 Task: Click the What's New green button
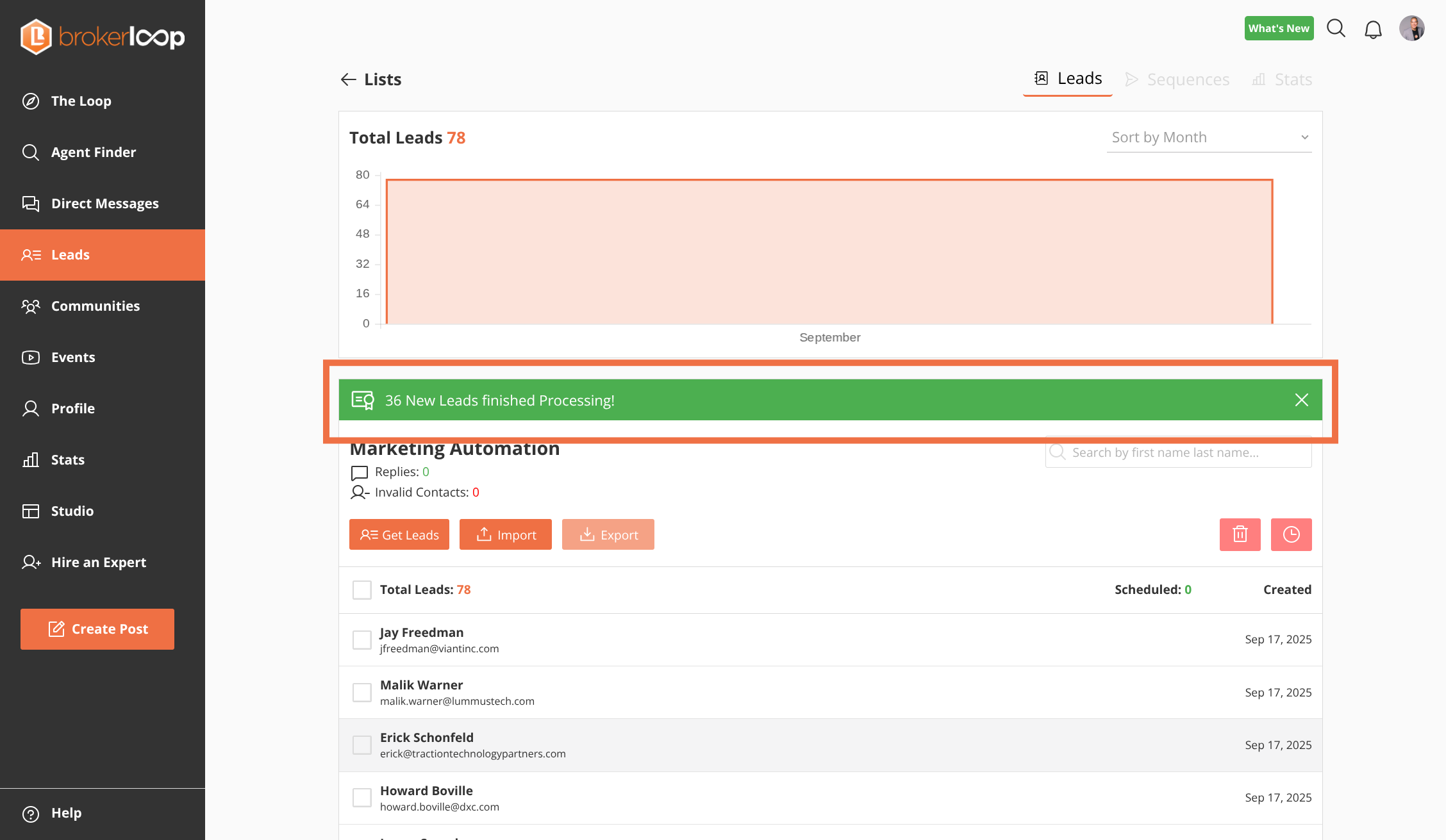(1279, 28)
